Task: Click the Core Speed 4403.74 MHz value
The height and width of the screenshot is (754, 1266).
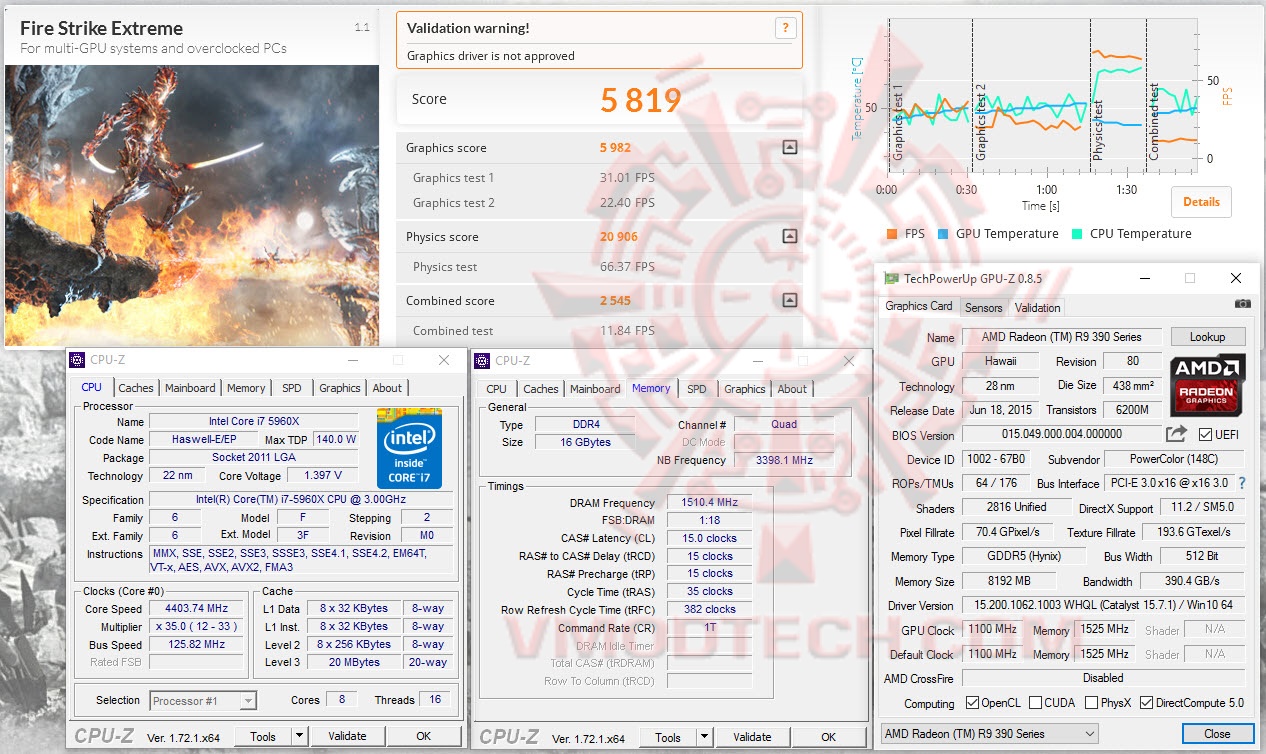Action: tap(198, 608)
